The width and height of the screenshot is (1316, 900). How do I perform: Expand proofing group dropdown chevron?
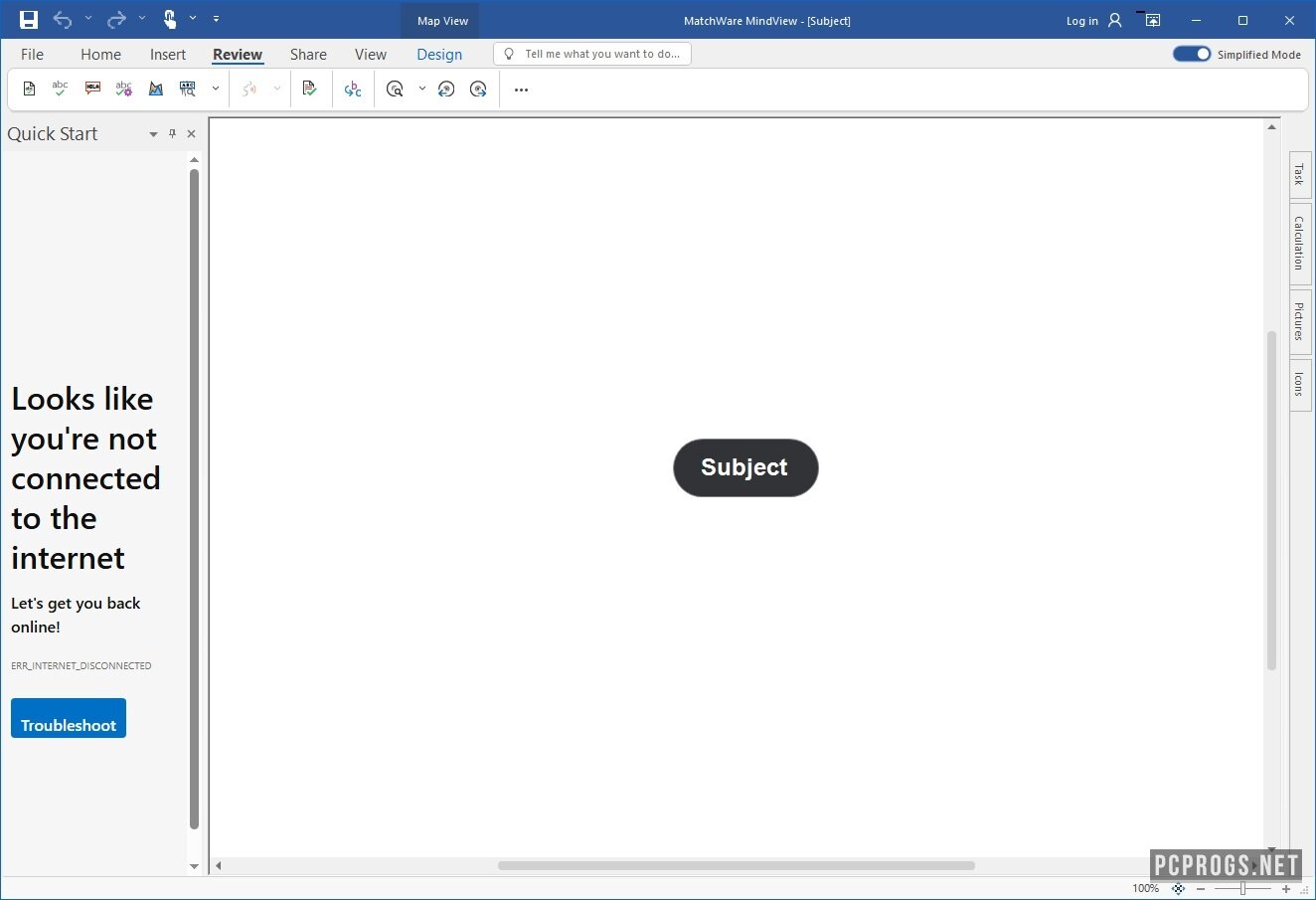pos(215,90)
